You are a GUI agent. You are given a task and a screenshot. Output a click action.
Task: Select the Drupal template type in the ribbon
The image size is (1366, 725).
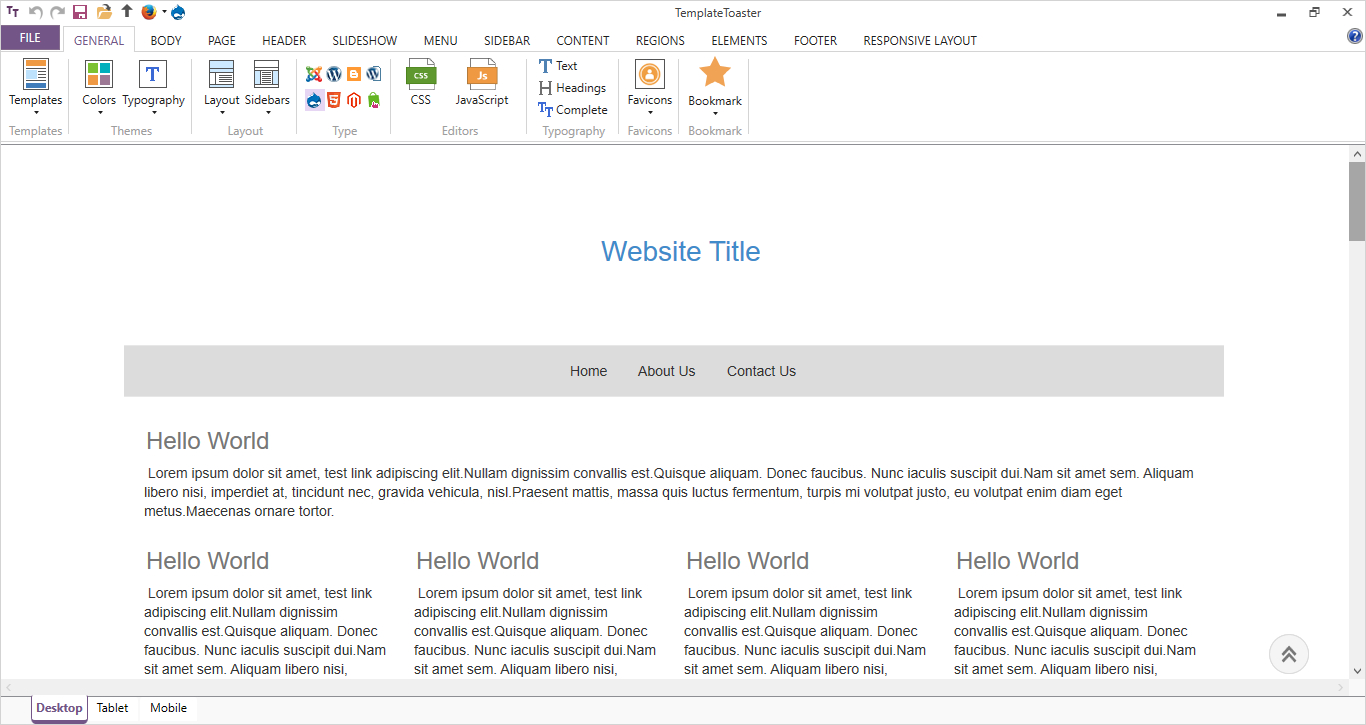tap(314, 100)
